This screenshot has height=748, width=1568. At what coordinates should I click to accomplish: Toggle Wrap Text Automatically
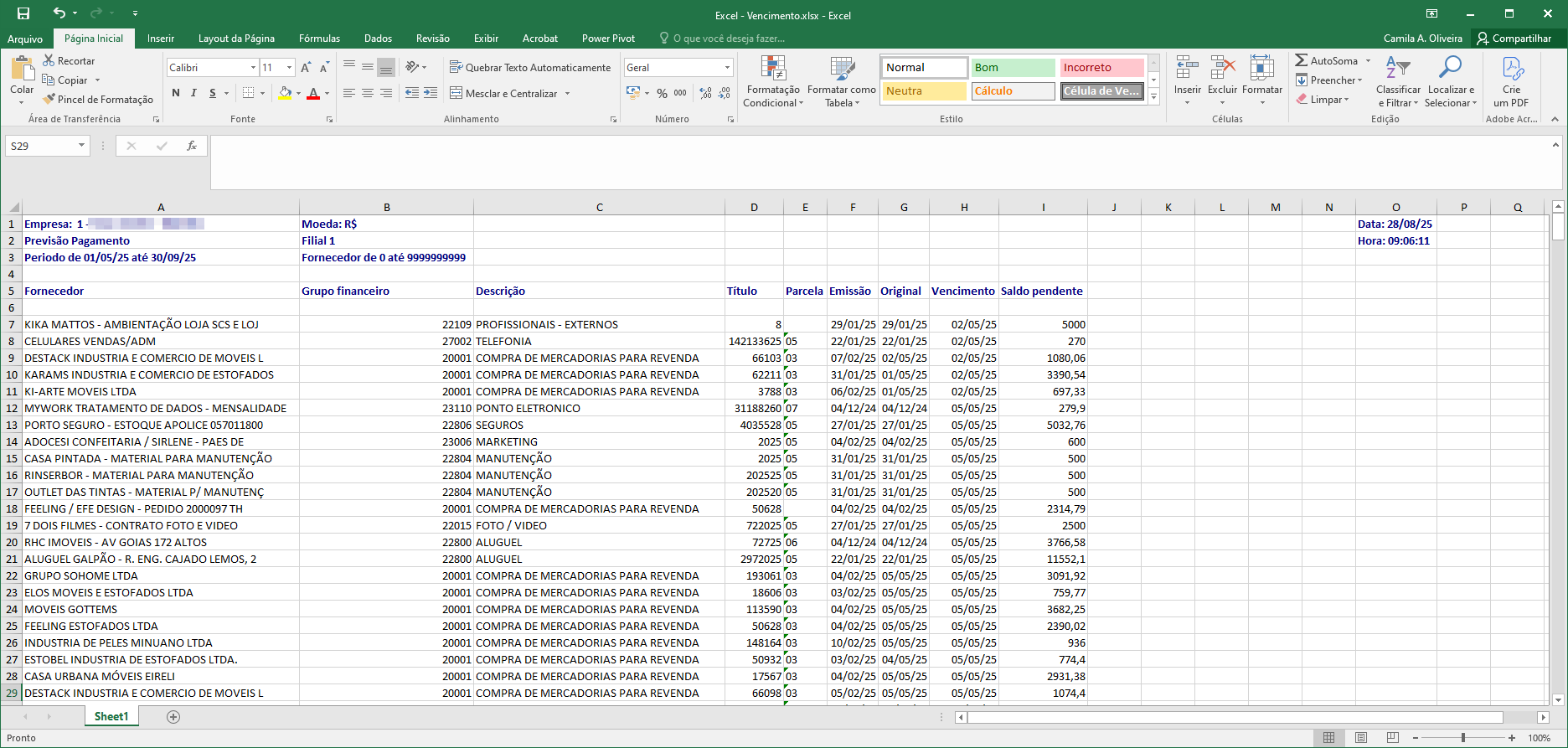pos(530,68)
